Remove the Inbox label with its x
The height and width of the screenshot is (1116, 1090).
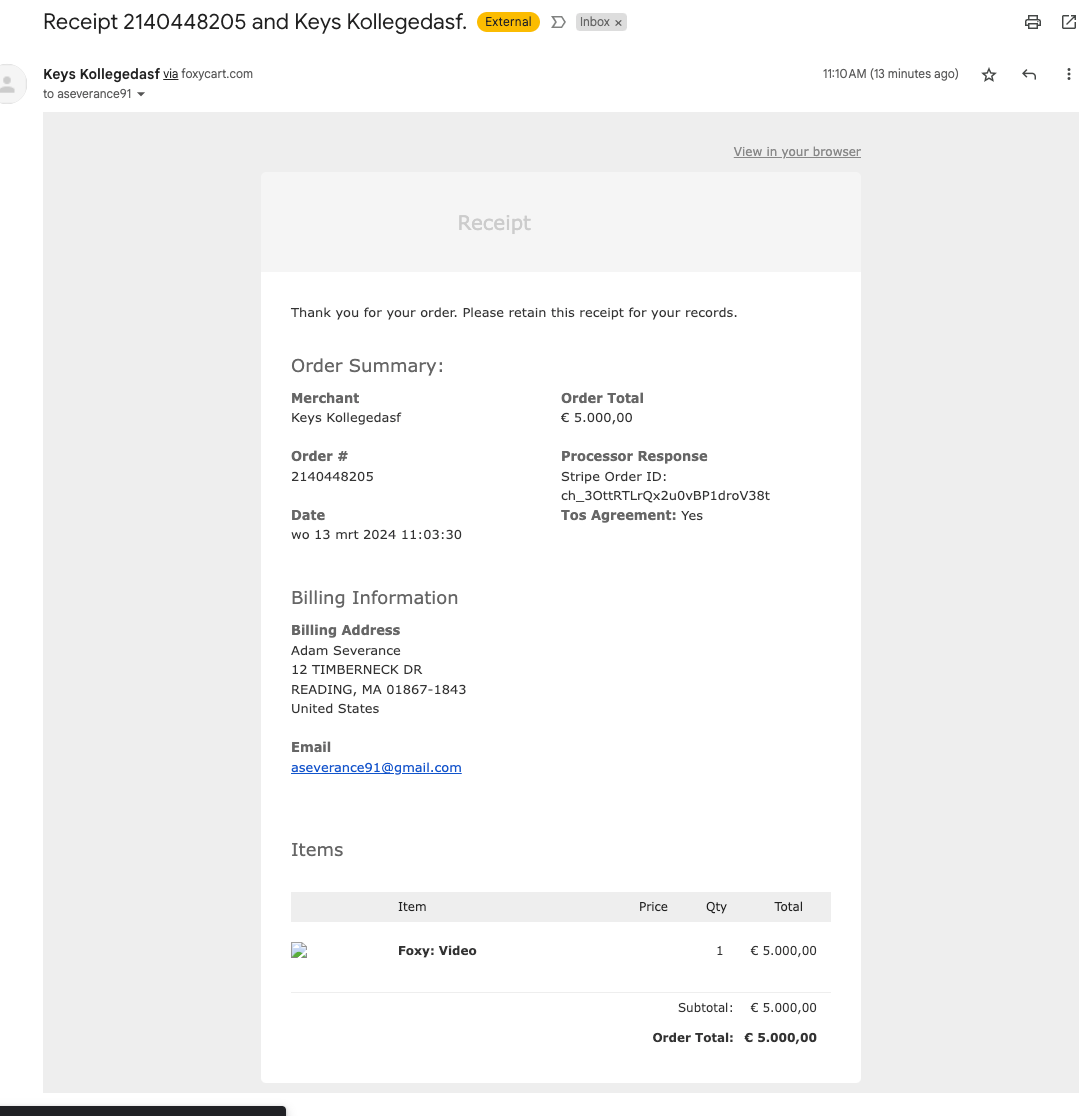tap(619, 23)
